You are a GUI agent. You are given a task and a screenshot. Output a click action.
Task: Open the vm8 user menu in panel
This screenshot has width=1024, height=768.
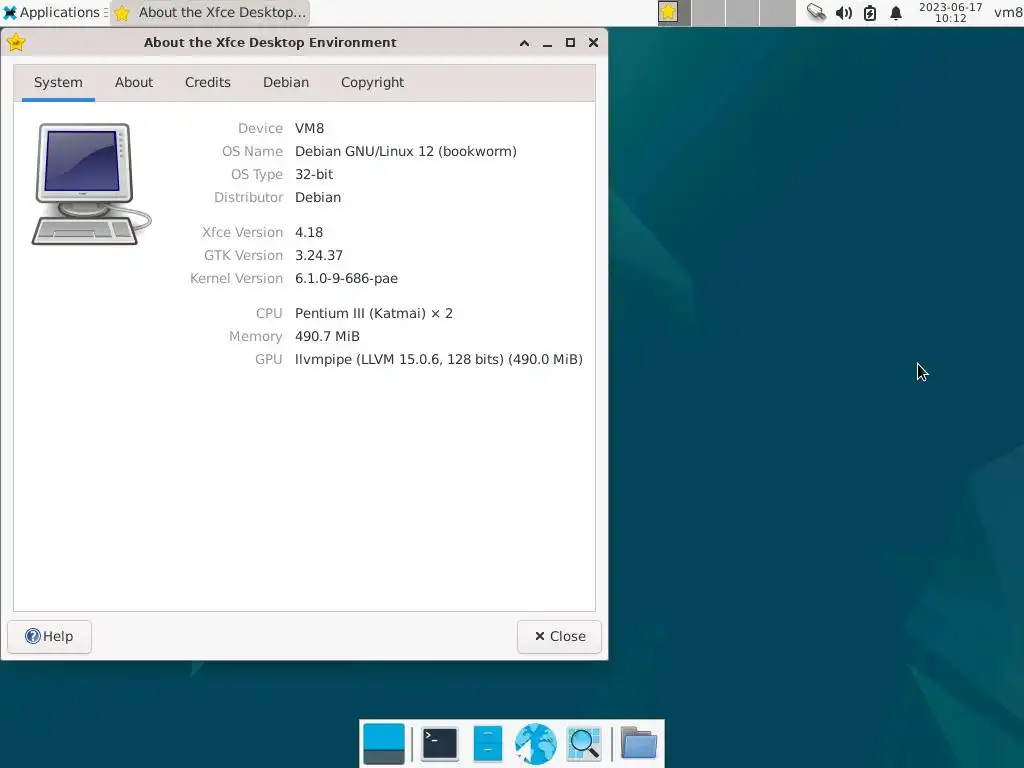point(1008,12)
